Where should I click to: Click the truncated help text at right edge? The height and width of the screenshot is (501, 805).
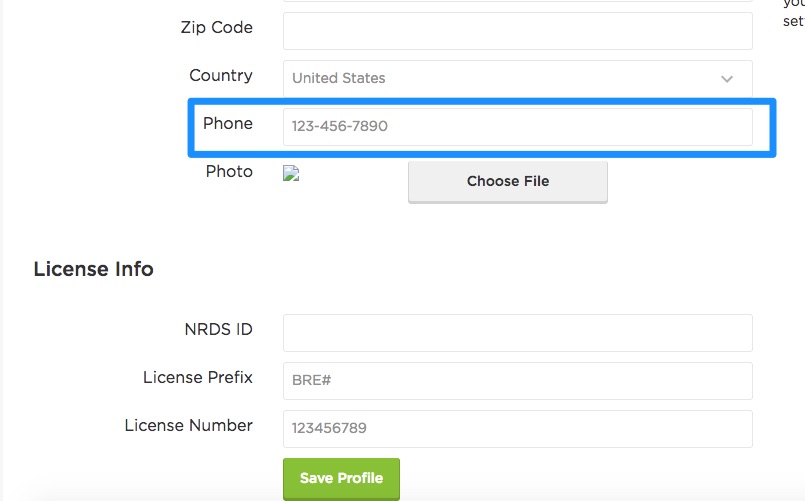click(x=794, y=13)
